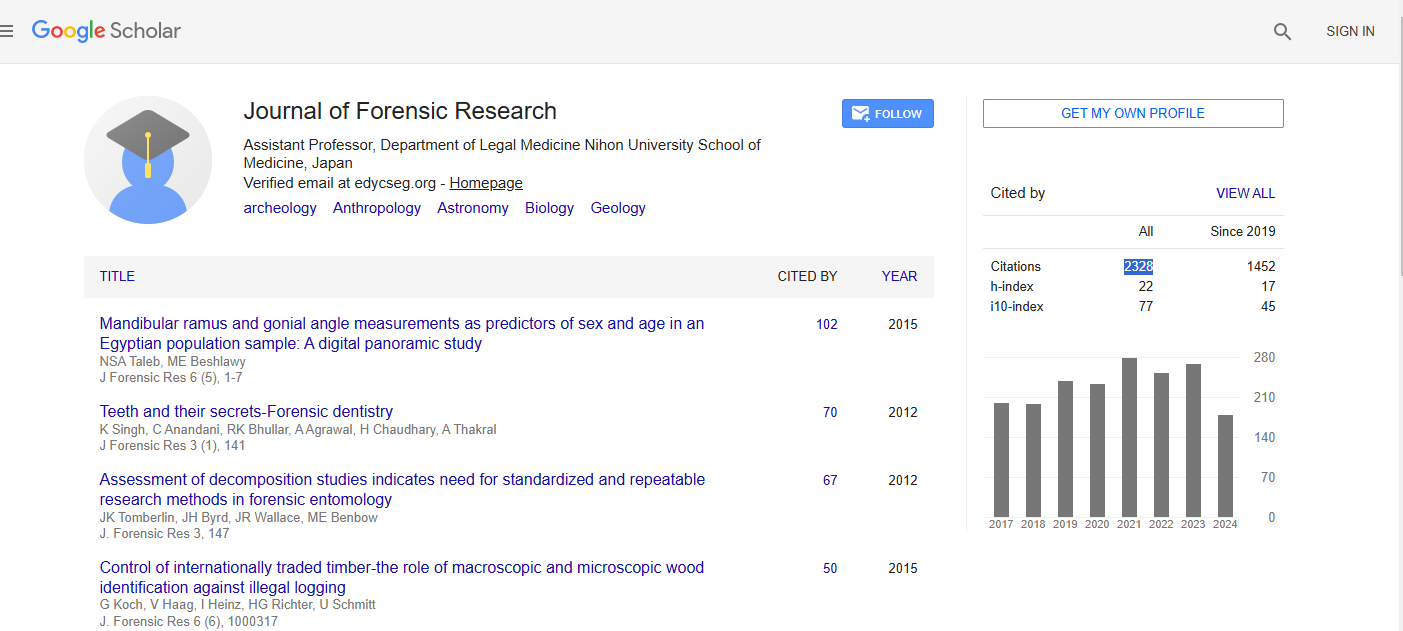
Task: Click the search magnifier icon
Action: [x=1282, y=31]
